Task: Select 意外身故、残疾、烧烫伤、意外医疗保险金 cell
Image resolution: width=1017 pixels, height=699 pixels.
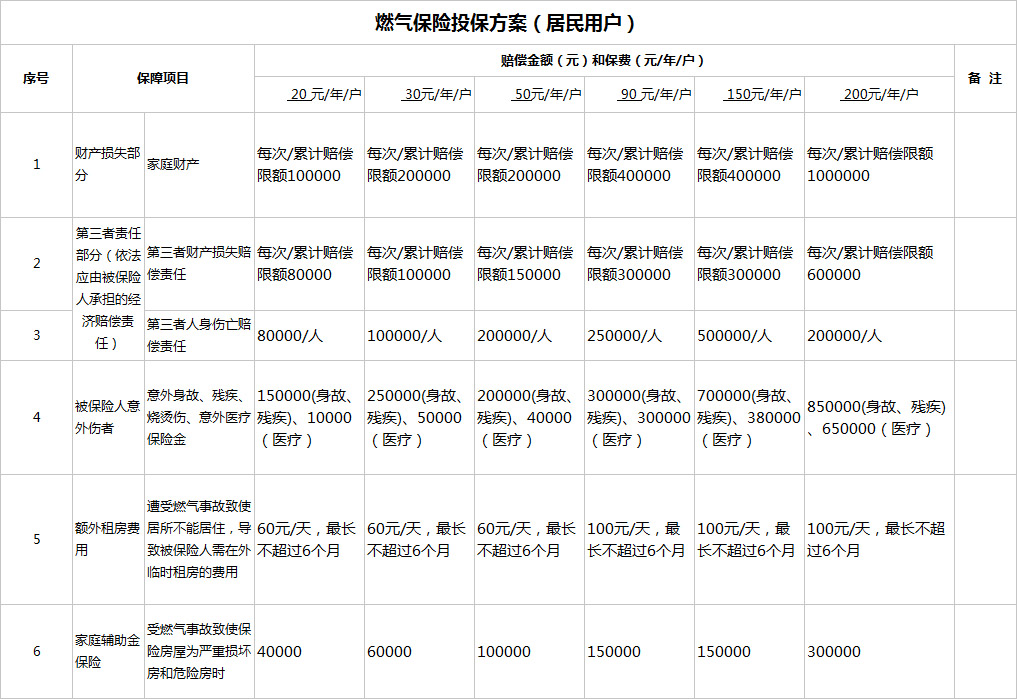Action: pos(199,418)
